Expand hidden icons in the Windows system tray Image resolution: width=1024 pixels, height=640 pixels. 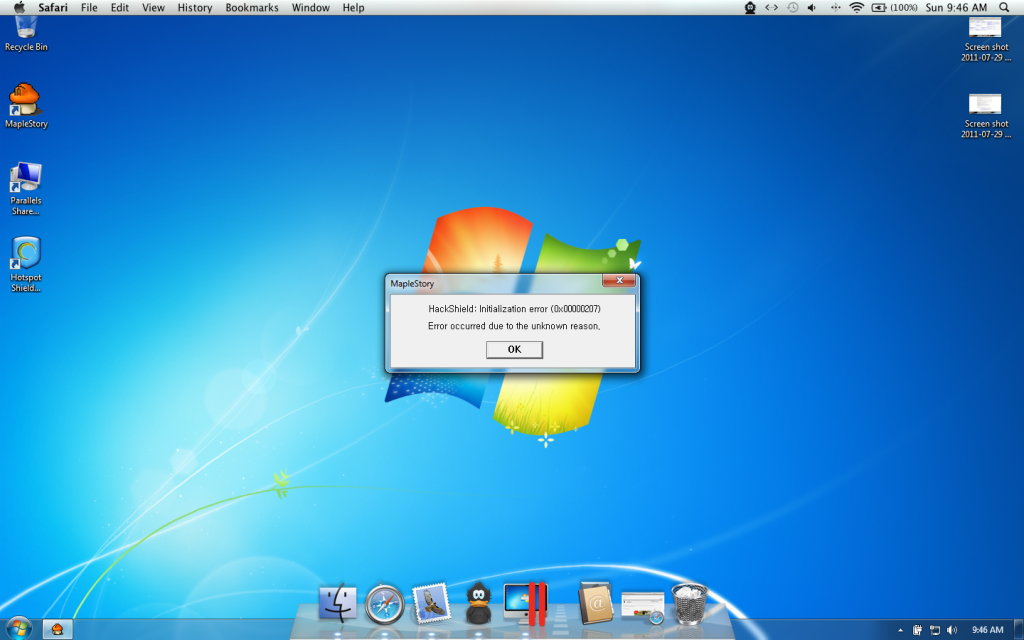[901, 630]
